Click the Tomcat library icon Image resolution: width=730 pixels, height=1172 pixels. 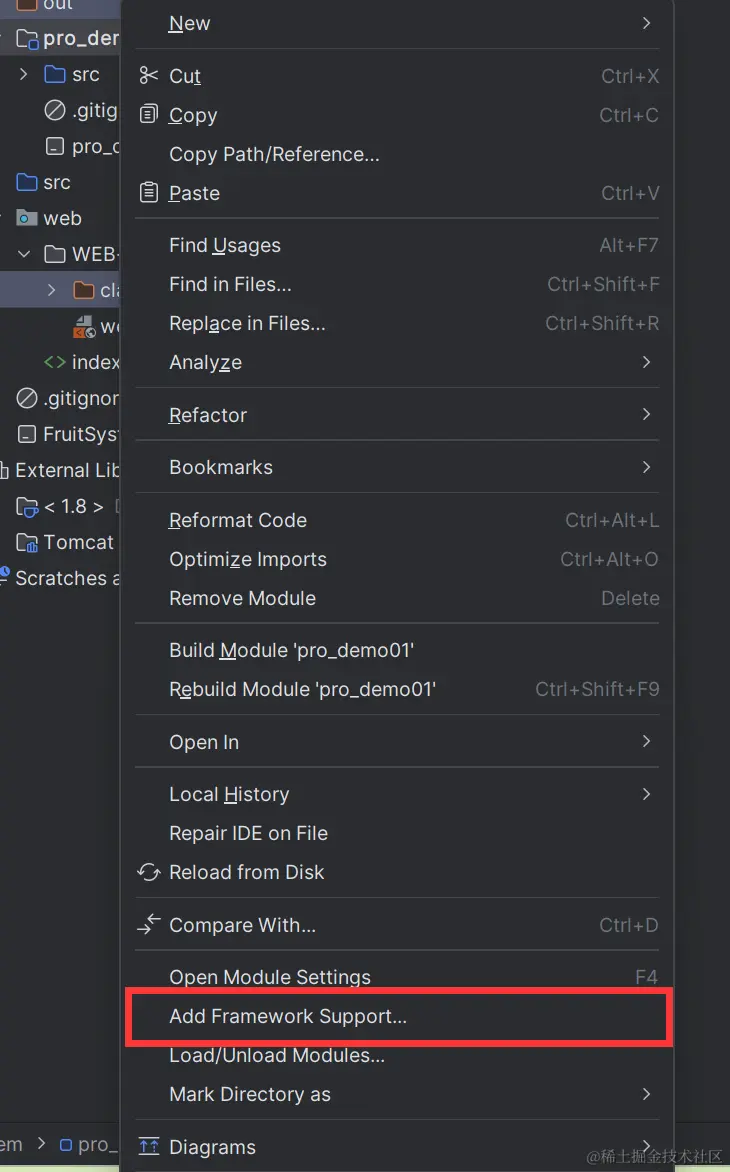(x=27, y=543)
